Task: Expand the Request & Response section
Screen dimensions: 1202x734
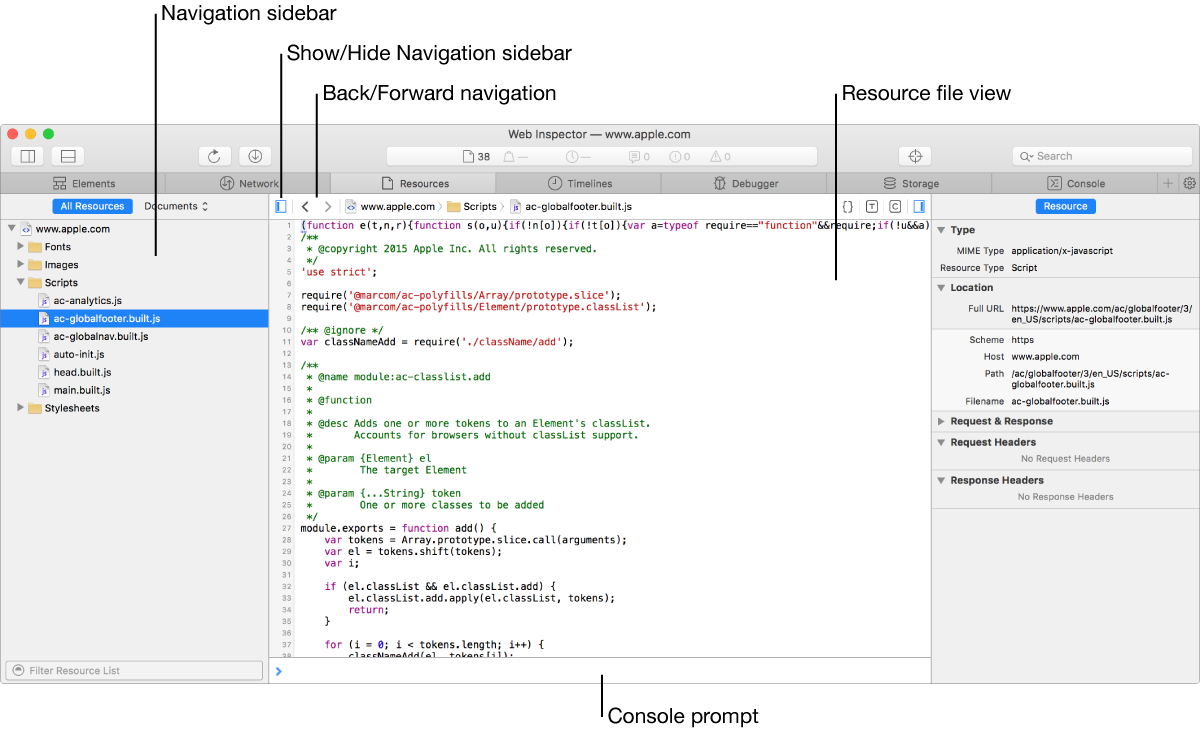Action: coord(941,421)
